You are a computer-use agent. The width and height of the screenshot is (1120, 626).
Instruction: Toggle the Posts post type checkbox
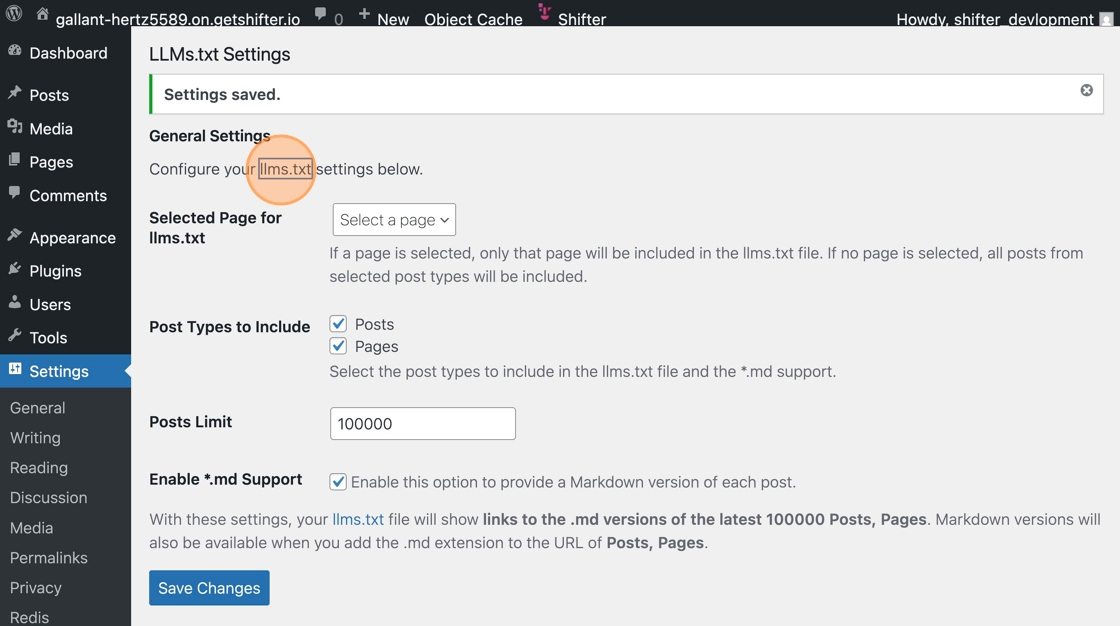(338, 324)
